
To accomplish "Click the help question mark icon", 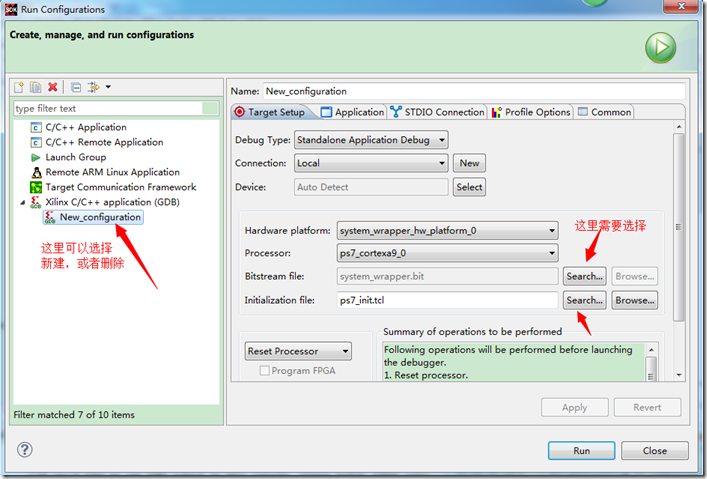I will click(x=25, y=450).
